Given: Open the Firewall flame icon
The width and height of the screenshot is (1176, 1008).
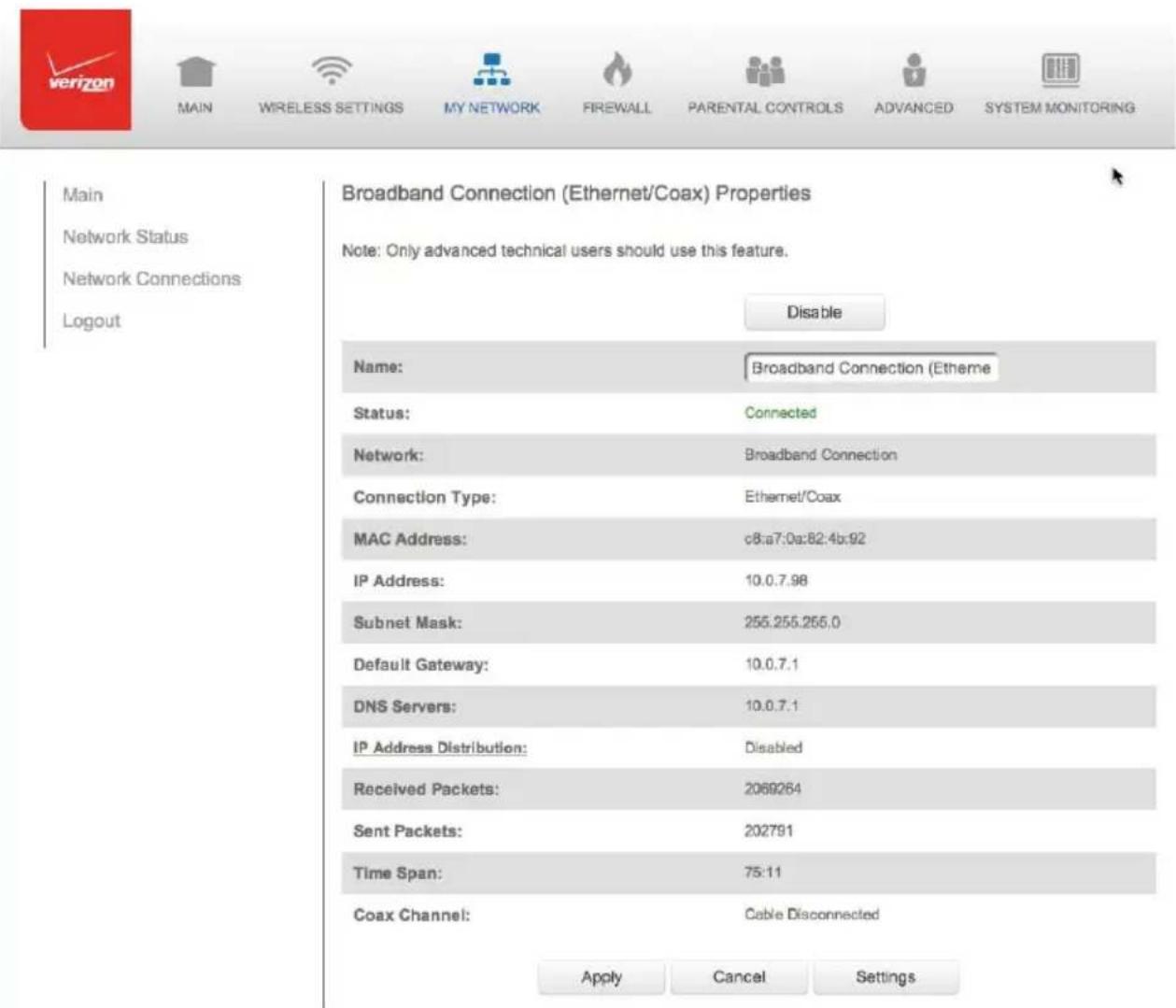Looking at the screenshot, I should (616, 69).
